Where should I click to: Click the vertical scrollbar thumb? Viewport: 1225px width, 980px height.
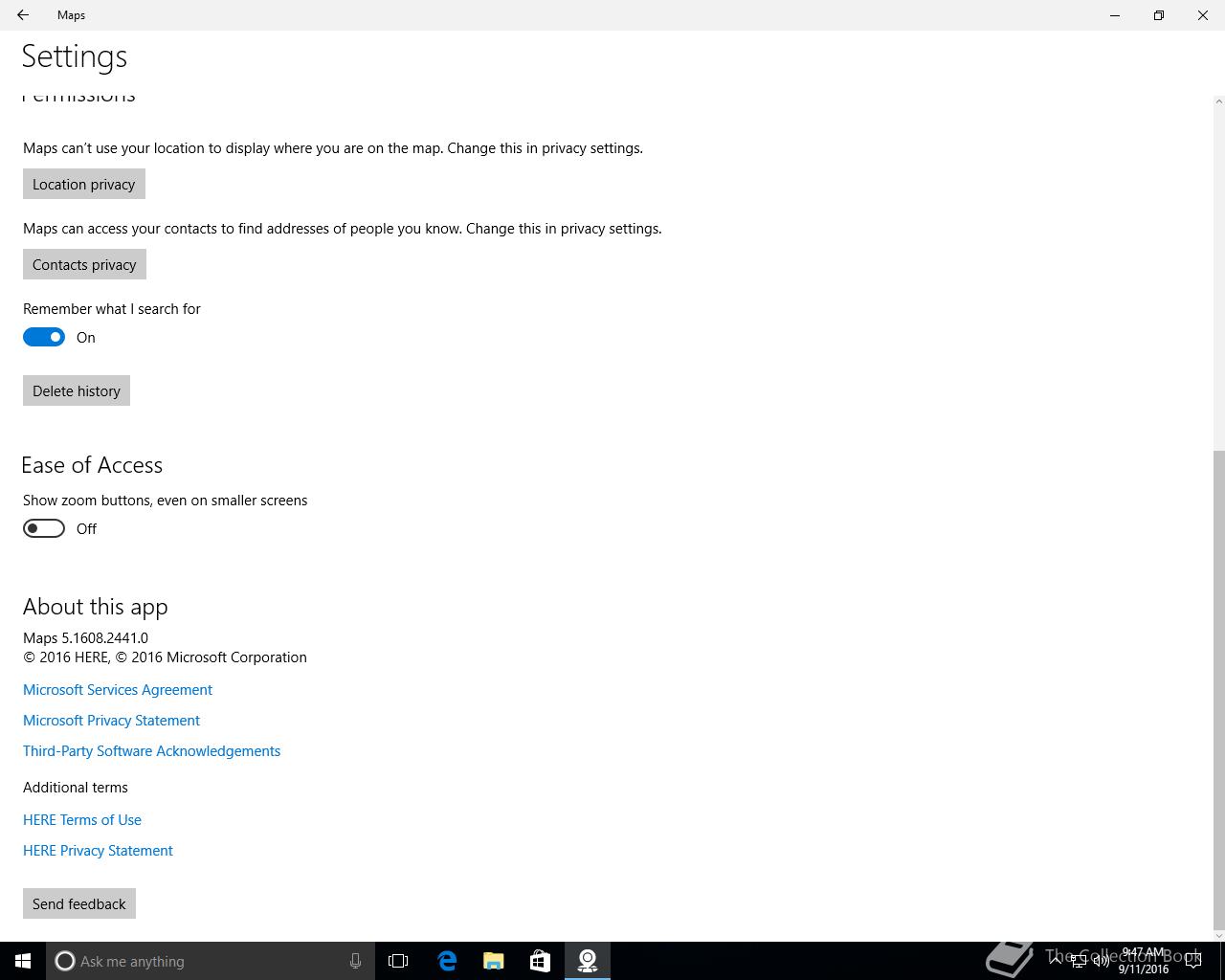tap(1218, 689)
